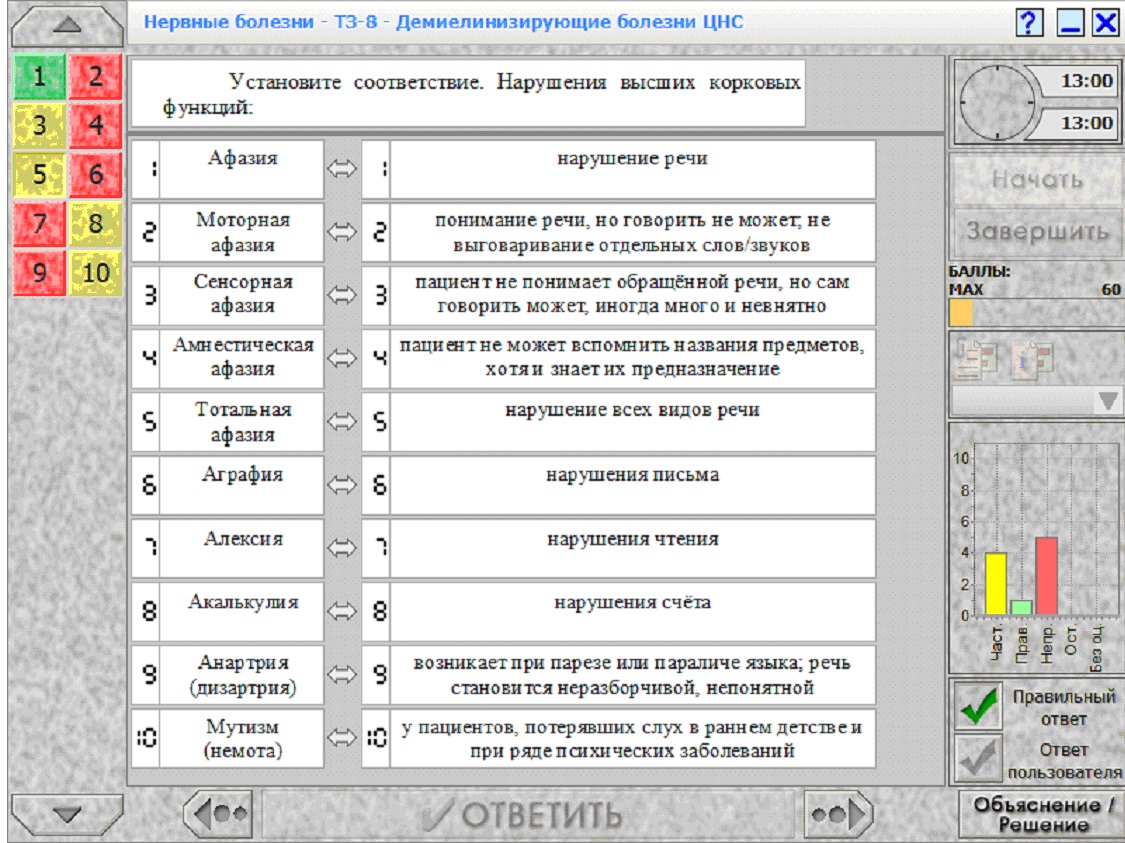Open the help question mark icon
This screenshot has height=843, width=1125.
coord(1029,22)
